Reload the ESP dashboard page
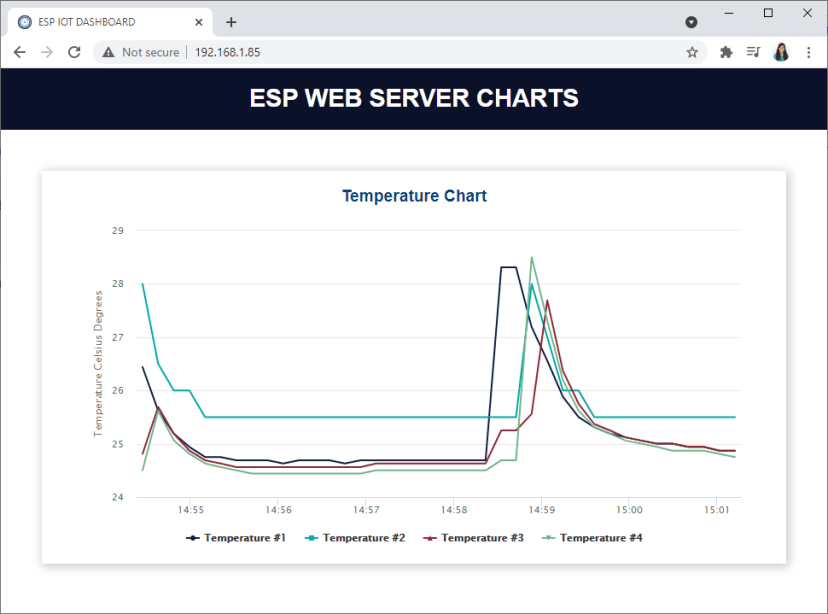 coord(74,51)
